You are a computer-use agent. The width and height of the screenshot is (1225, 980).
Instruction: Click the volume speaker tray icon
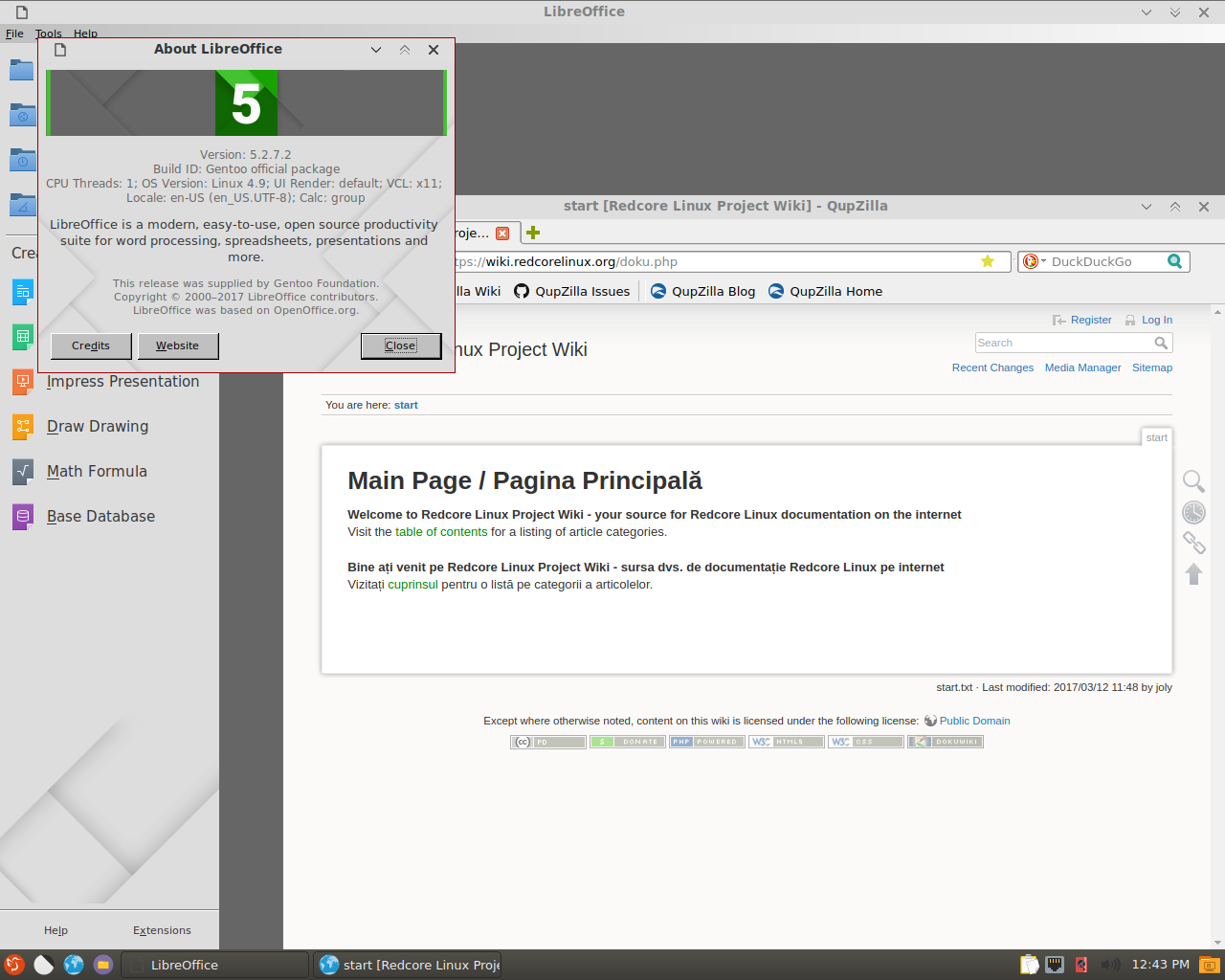pyautogui.click(x=1109, y=965)
